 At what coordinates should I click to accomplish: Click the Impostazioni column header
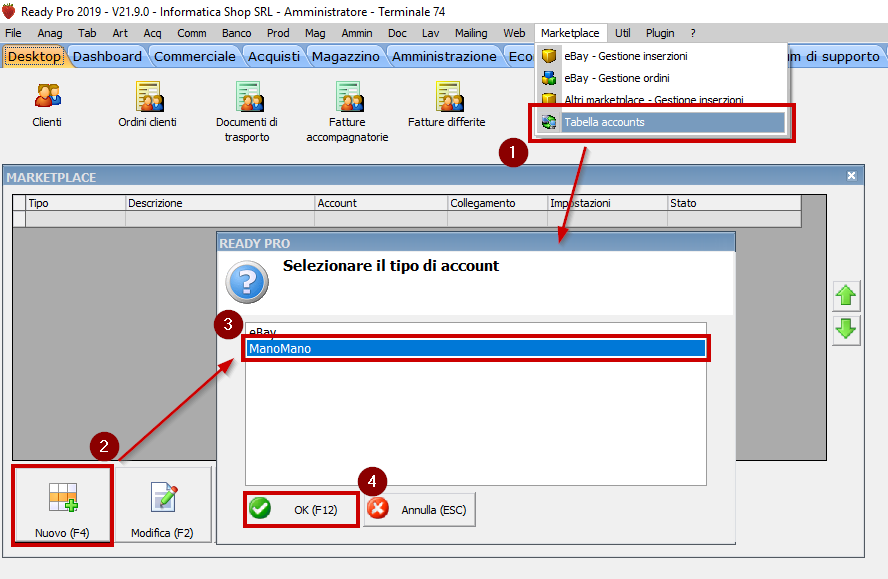coord(608,203)
